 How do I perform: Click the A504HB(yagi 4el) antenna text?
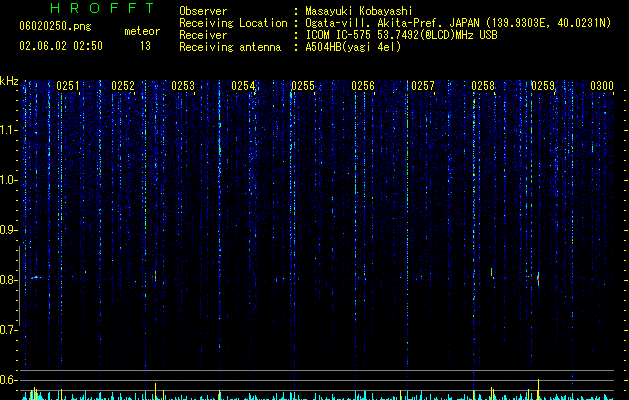353,47
